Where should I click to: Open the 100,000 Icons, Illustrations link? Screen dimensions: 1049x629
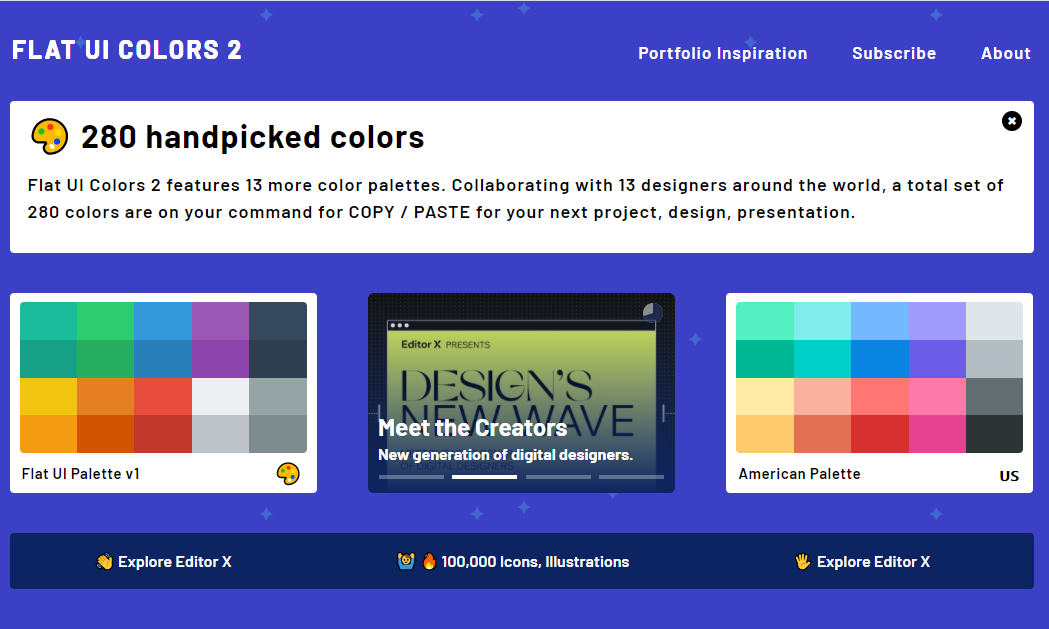click(x=535, y=562)
